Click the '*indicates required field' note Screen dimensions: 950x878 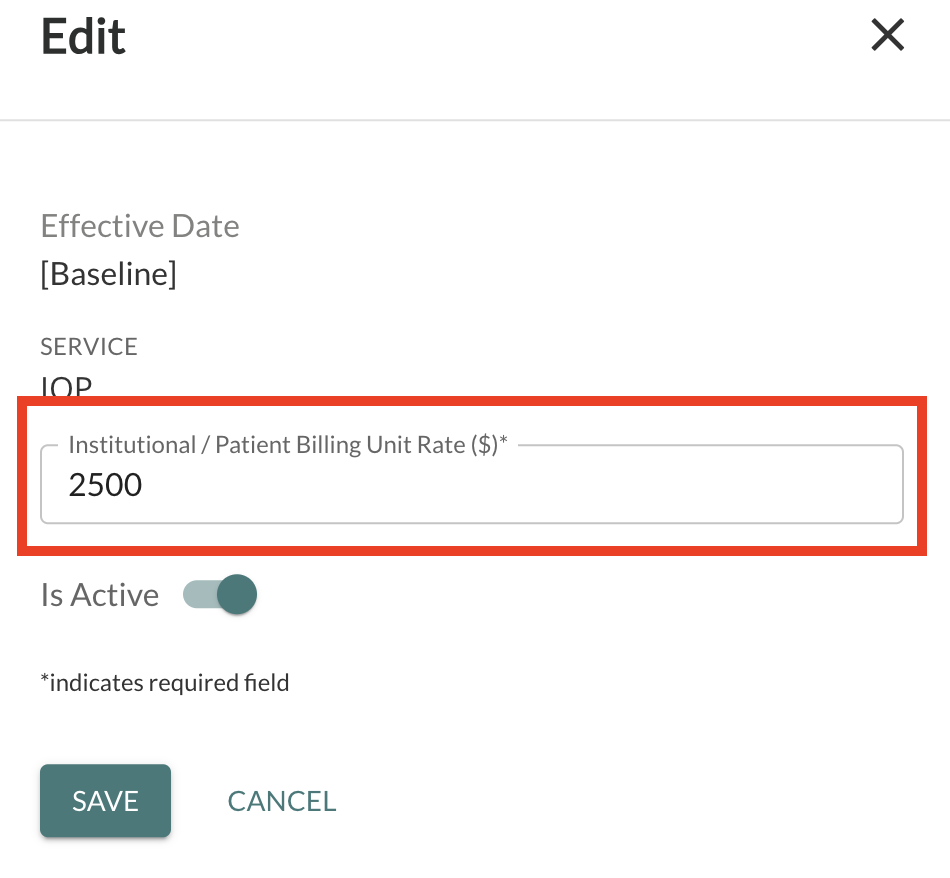(164, 683)
